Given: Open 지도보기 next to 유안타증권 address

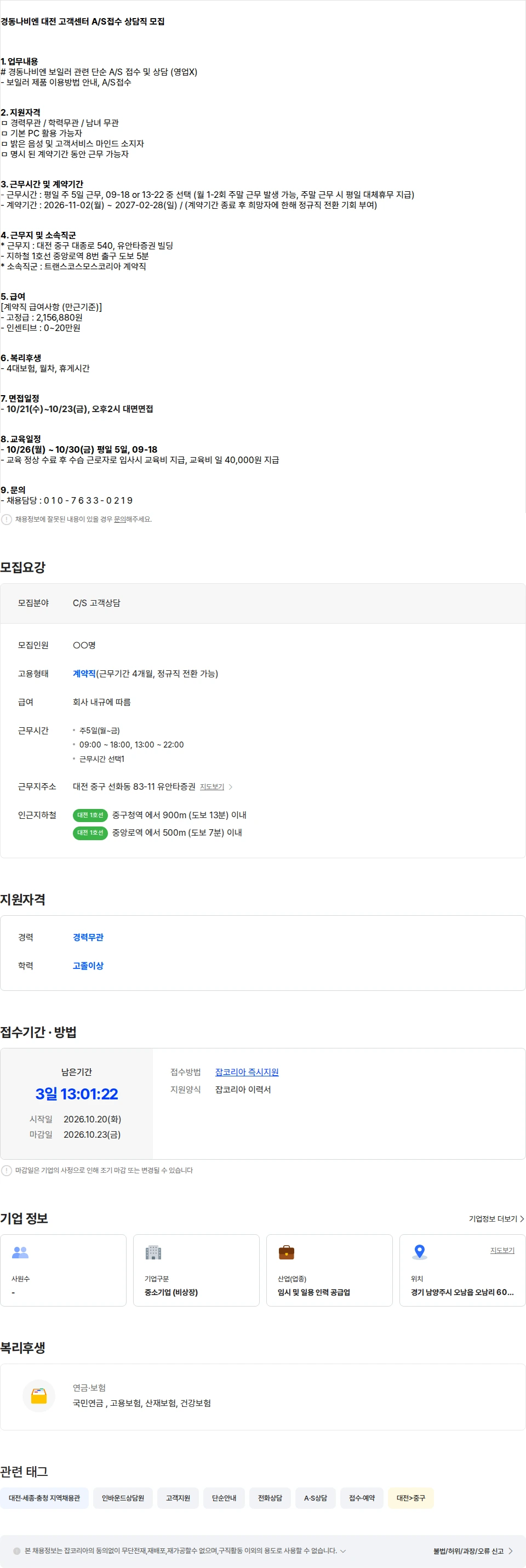Looking at the screenshot, I should (212, 786).
